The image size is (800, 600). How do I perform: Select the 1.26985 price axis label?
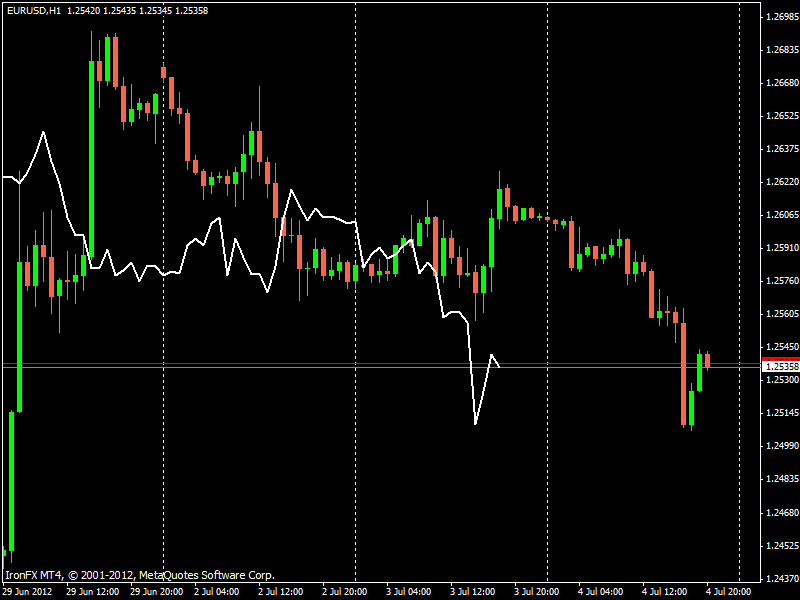pyautogui.click(x=780, y=17)
